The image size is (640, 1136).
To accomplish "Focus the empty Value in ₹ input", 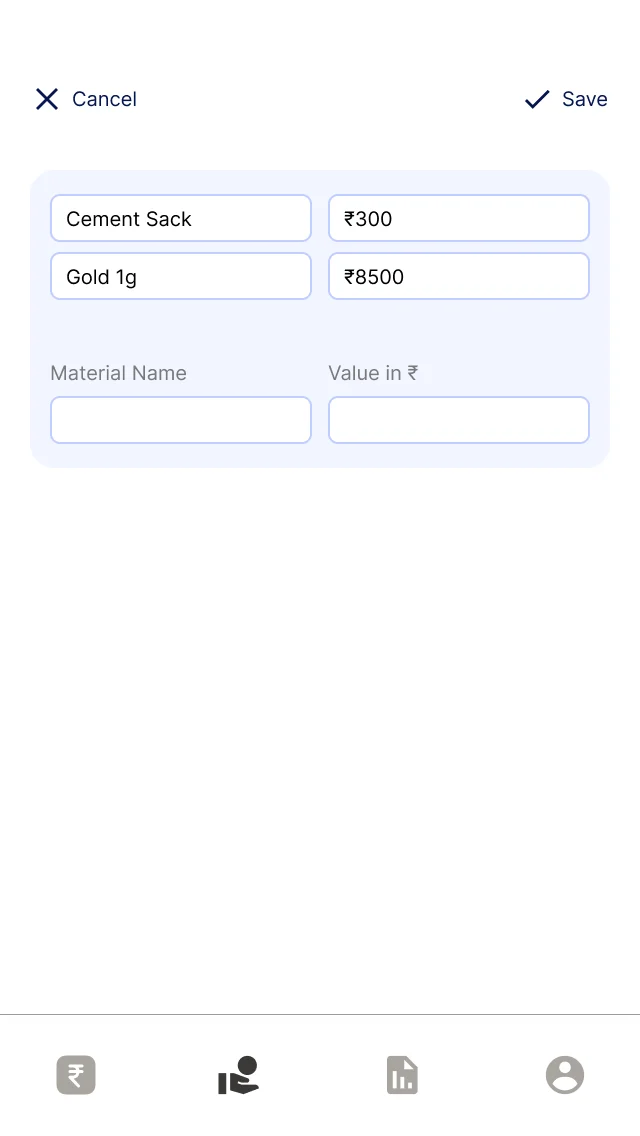I will click(459, 419).
